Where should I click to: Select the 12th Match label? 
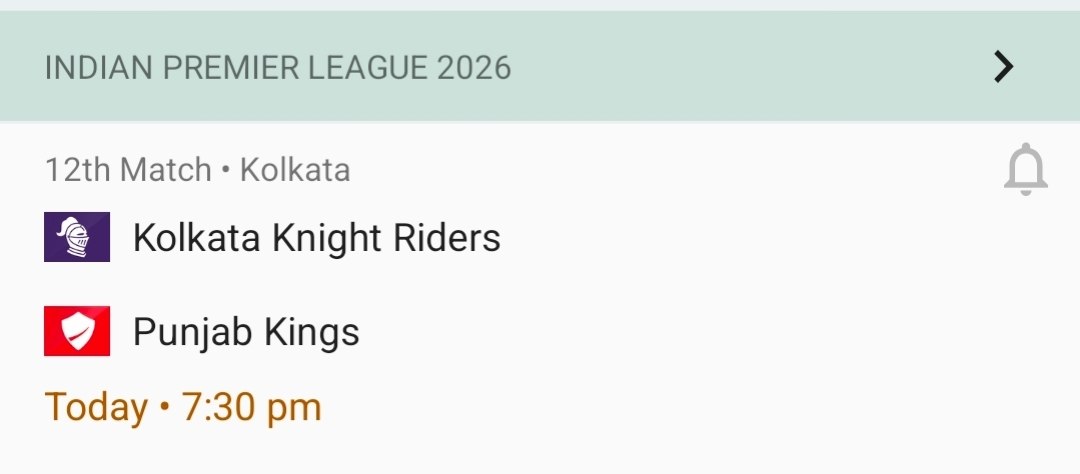click(x=128, y=170)
